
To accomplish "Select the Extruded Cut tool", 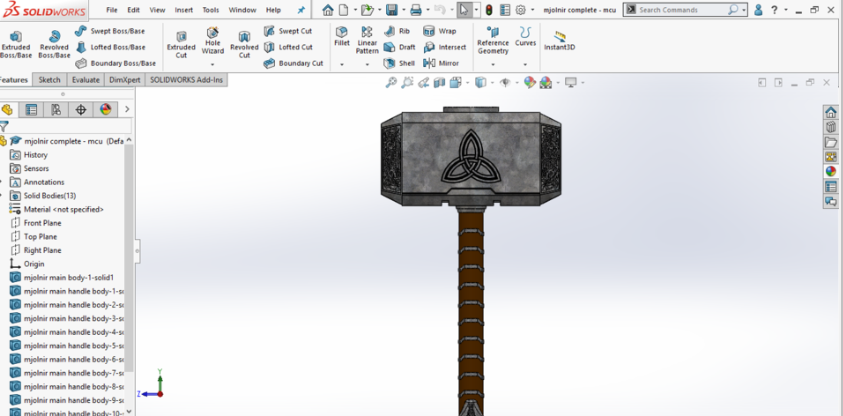I will tap(181, 44).
